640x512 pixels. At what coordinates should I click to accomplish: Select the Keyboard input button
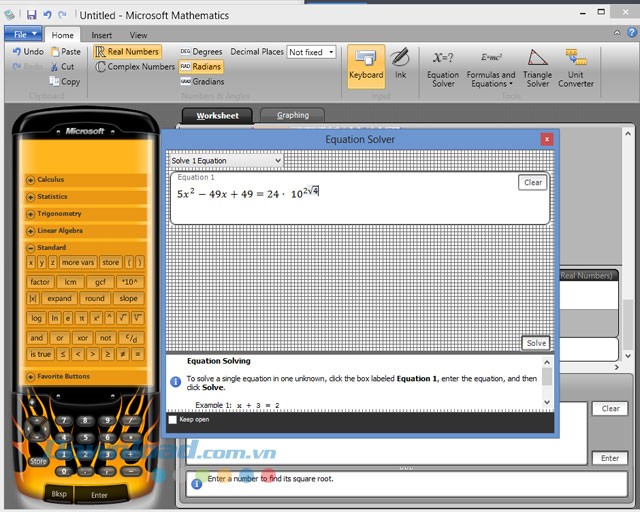tap(365, 63)
